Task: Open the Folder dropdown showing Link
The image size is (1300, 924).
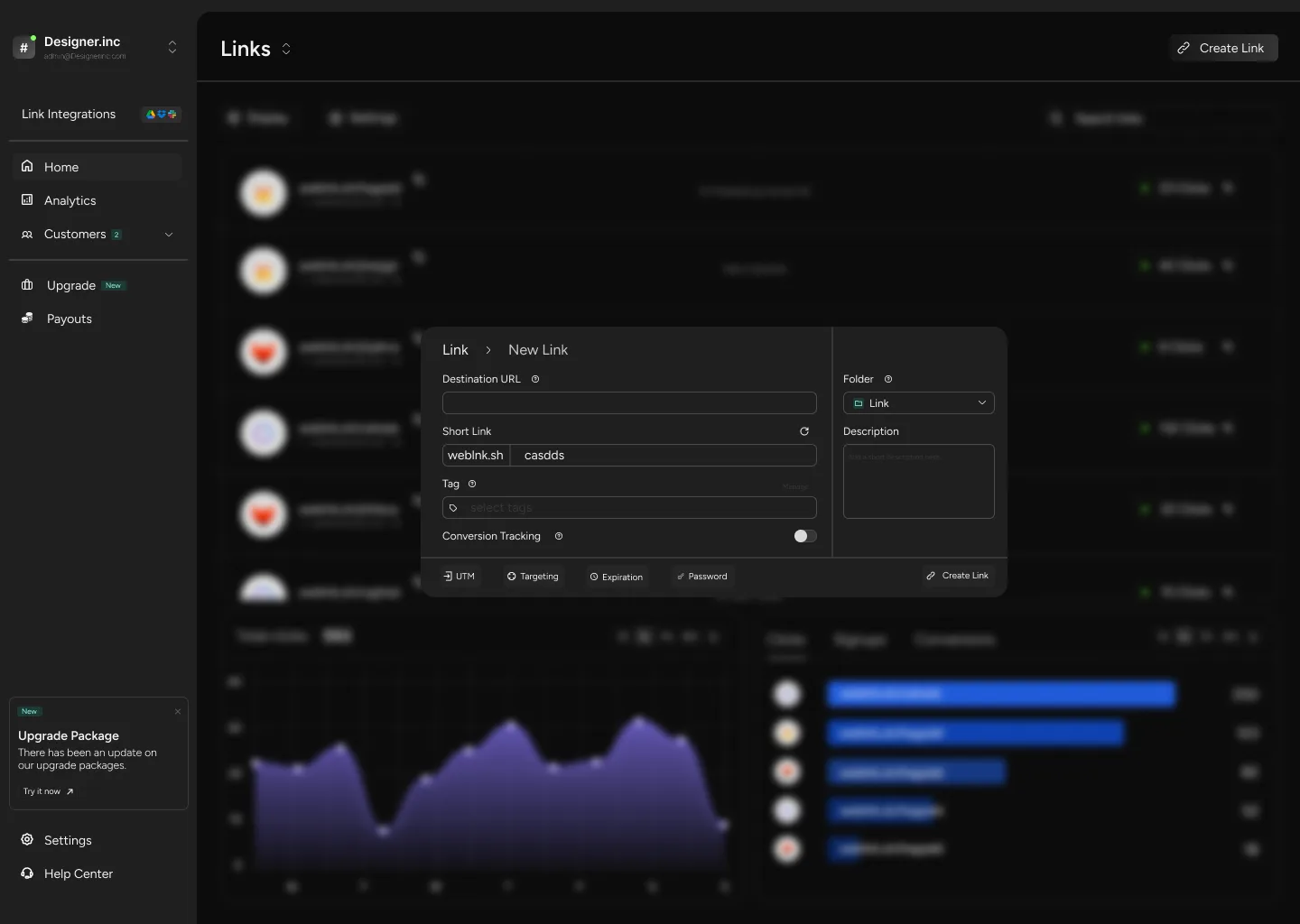Action: click(x=918, y=403)
